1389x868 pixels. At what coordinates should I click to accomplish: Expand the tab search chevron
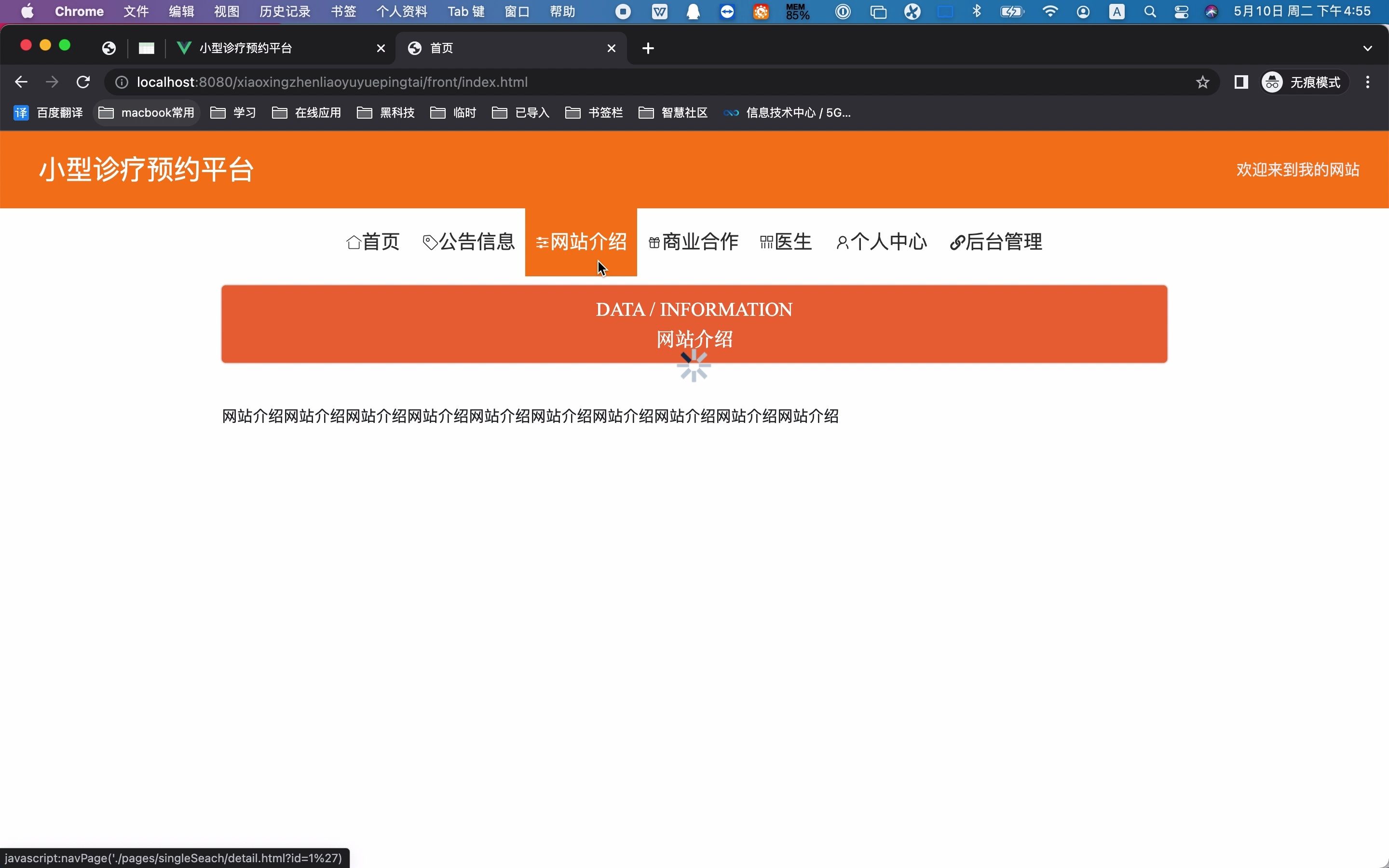[1367, 48]
